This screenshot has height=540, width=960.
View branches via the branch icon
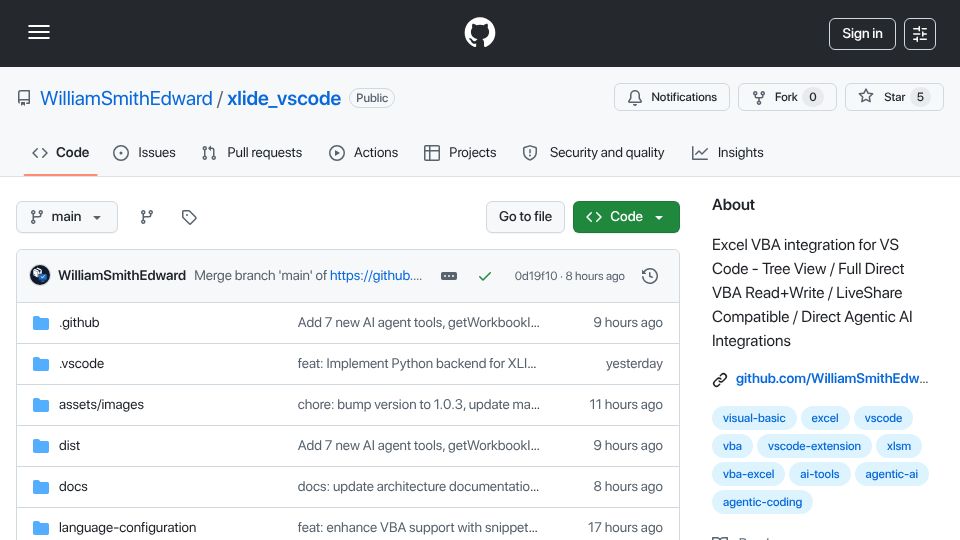[146, 217]
